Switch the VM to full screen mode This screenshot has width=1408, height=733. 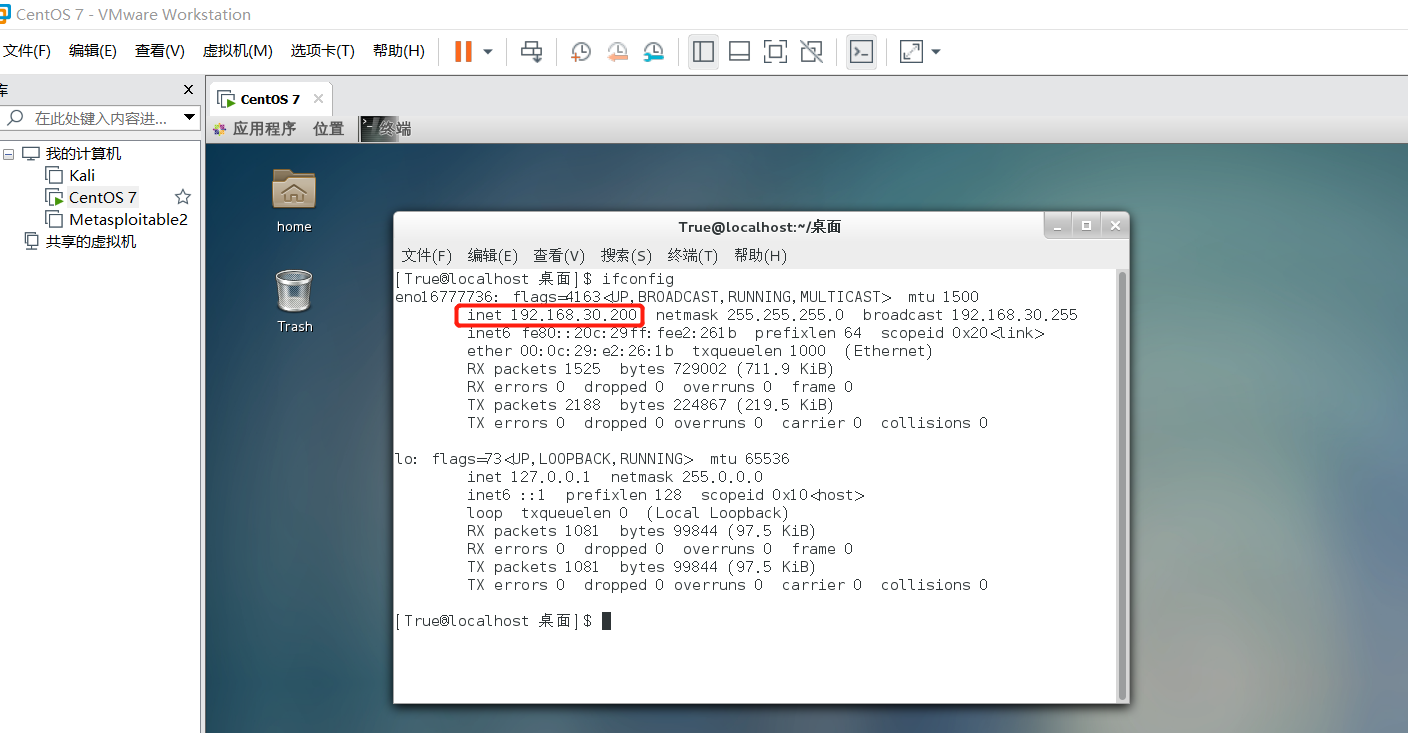(775, 51)
